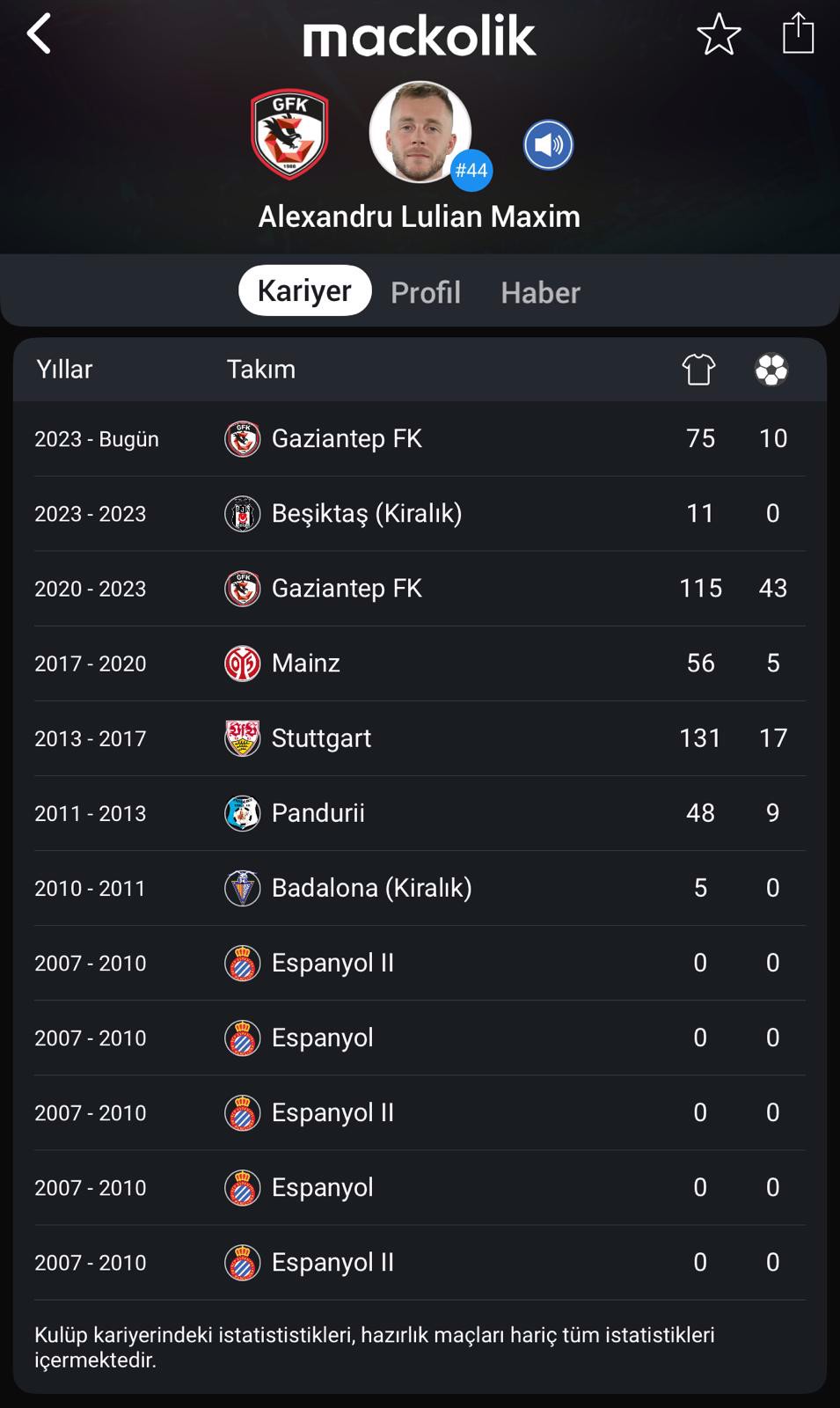This screenshot has height=1408, width=840.
Task: Tap the Stuttgart club logo
Action: (x=242, y=738)
